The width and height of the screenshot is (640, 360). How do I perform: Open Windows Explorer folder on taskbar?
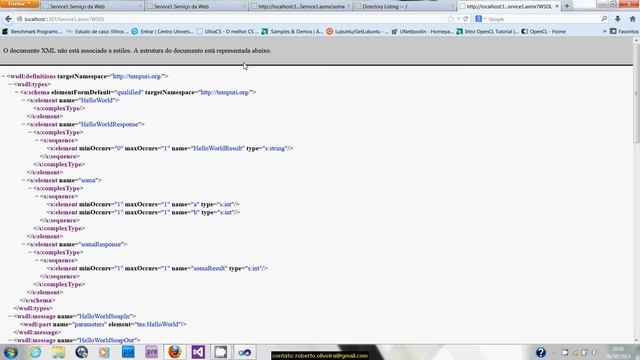tap(58, 352)
